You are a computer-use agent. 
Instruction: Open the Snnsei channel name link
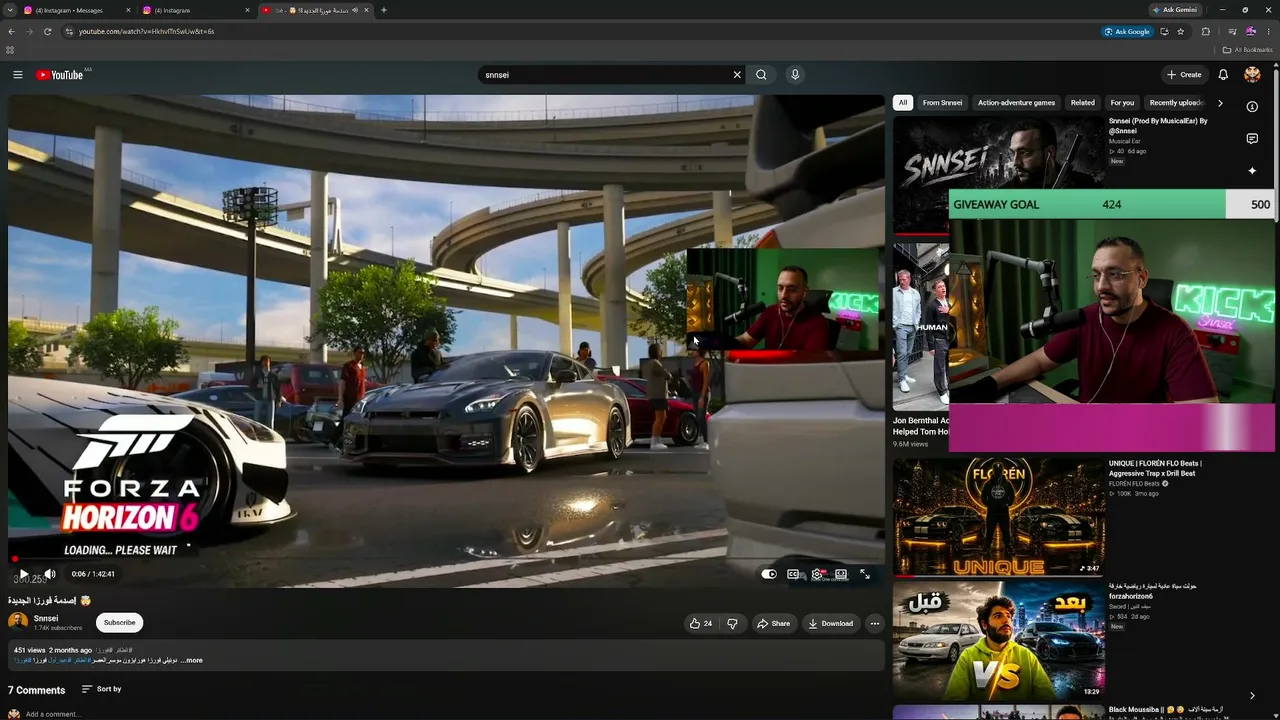point(46,618)
